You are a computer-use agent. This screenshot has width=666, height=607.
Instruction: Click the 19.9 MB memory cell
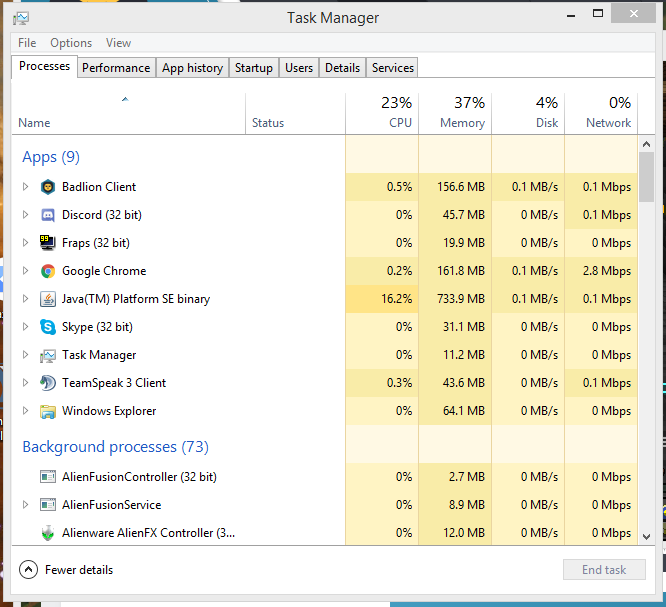click(455, 243)
